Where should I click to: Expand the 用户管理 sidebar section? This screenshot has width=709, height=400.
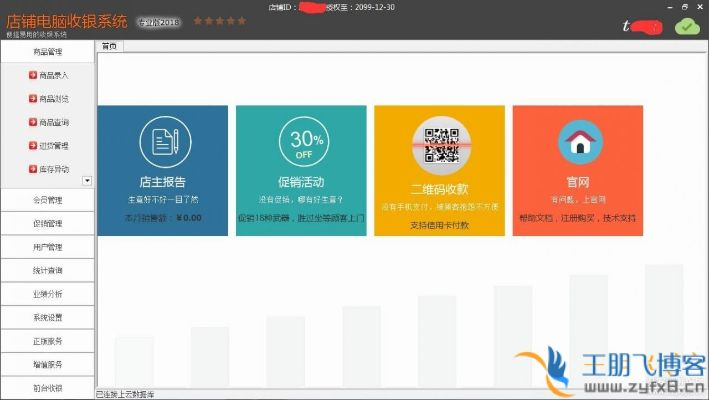coord(47,247)
